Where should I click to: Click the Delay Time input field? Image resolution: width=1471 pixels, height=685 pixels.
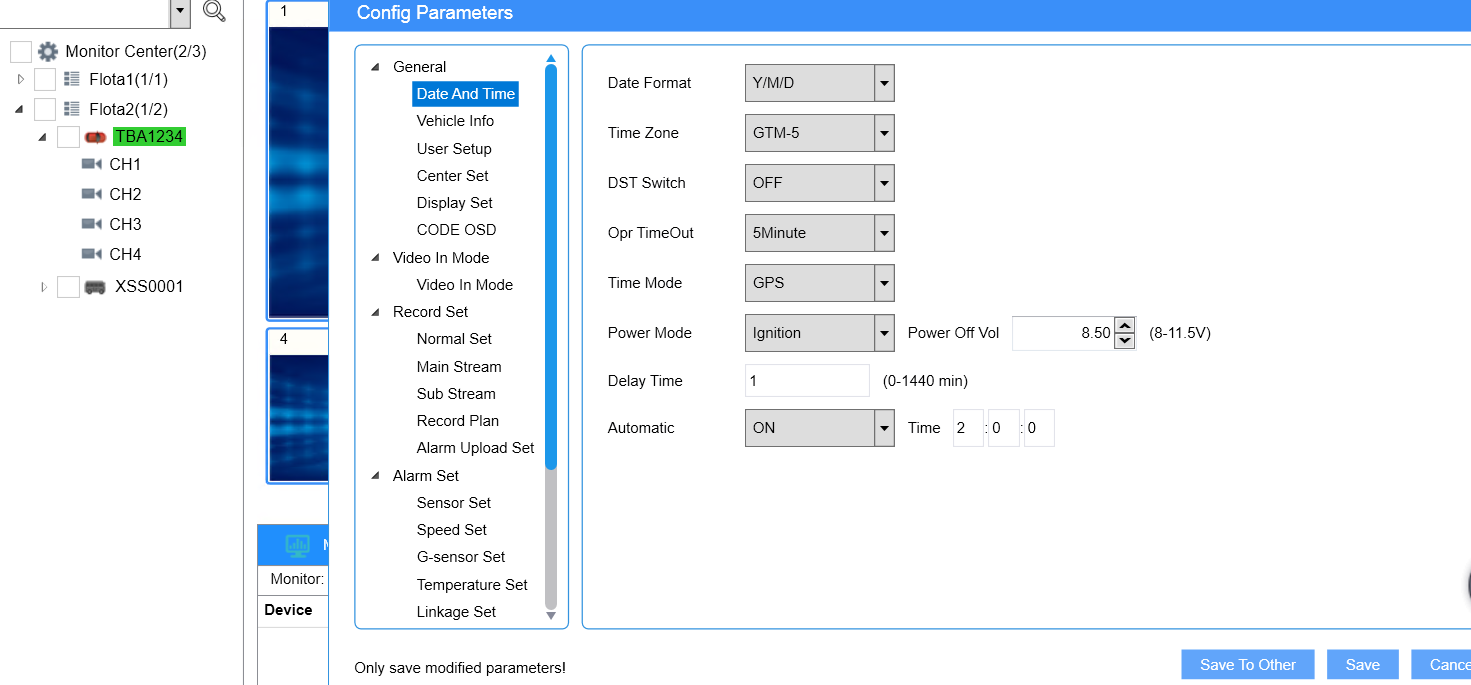tap(807, 381)
